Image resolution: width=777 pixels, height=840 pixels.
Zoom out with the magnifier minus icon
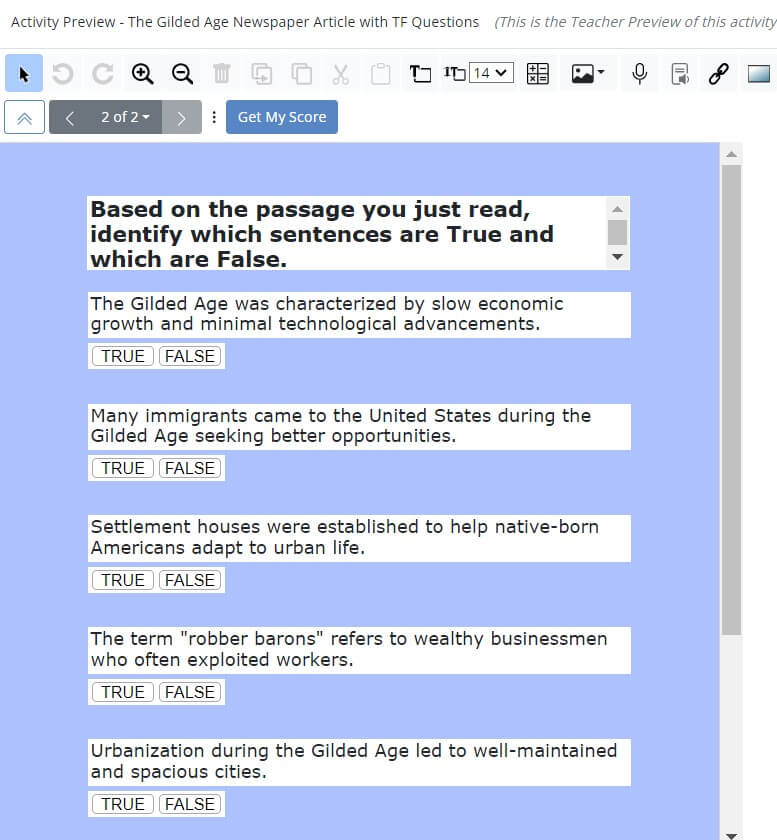click(182, 73)
